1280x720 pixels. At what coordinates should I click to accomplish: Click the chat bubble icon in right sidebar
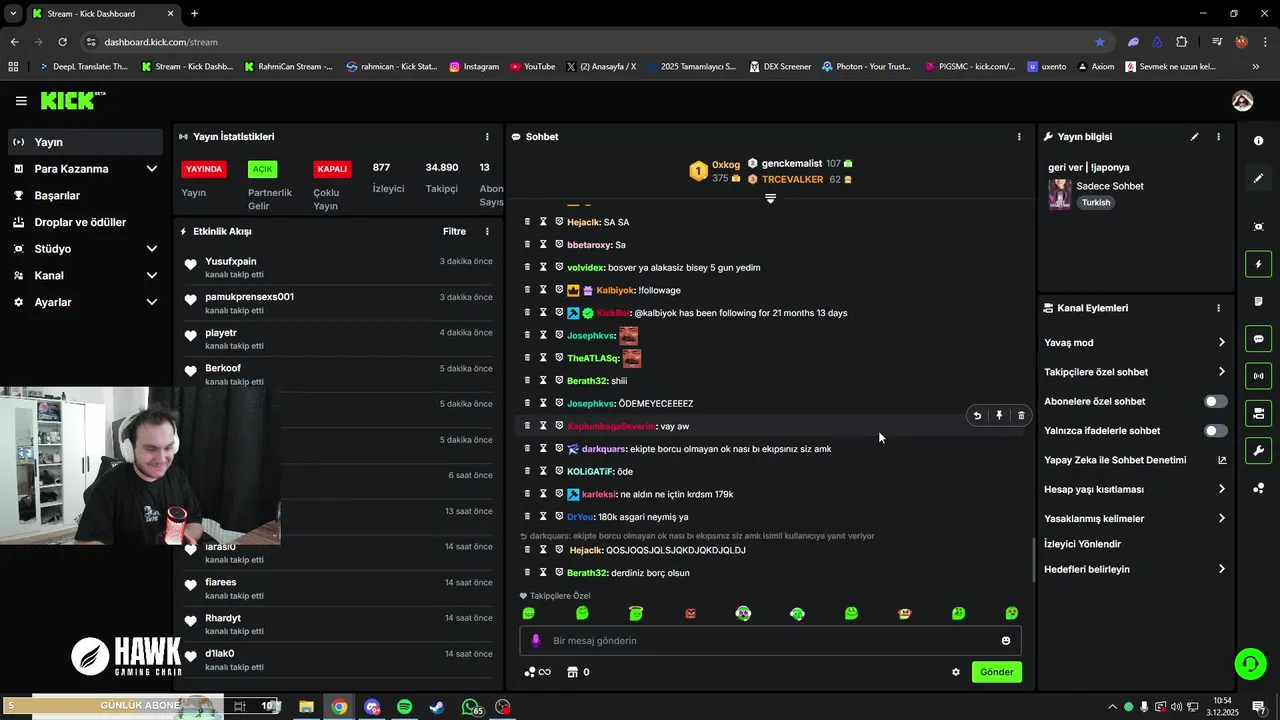(1258, 339)
